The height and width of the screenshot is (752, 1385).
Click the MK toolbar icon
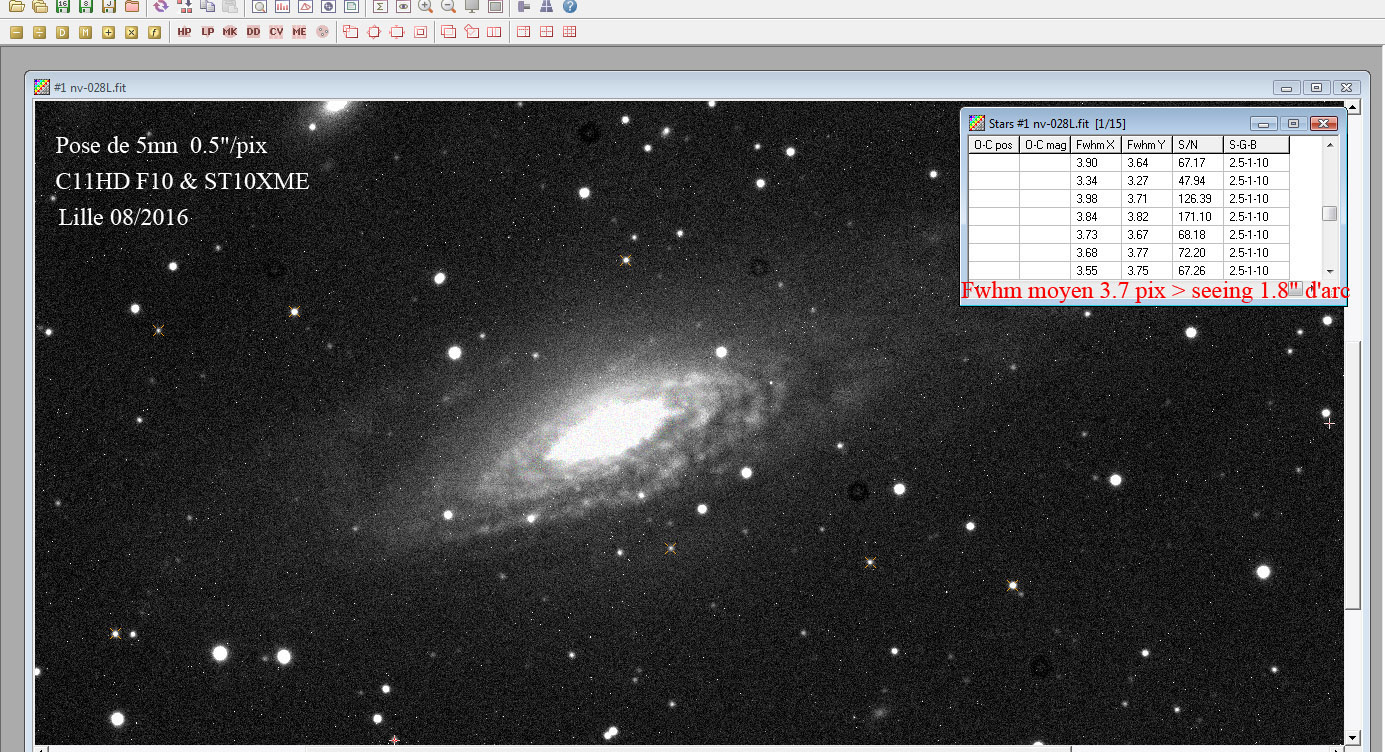coord(230,32)
